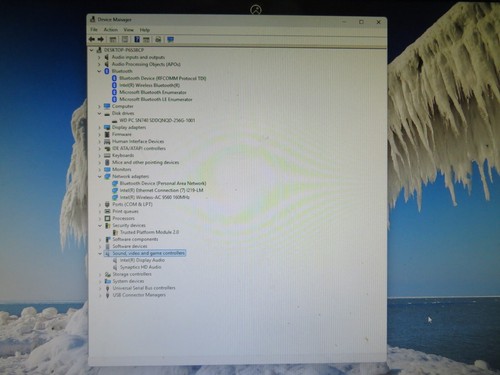Click the Storage controllers category icon
The width and height of the screenshot is (500, 375).
click(107, 274)
